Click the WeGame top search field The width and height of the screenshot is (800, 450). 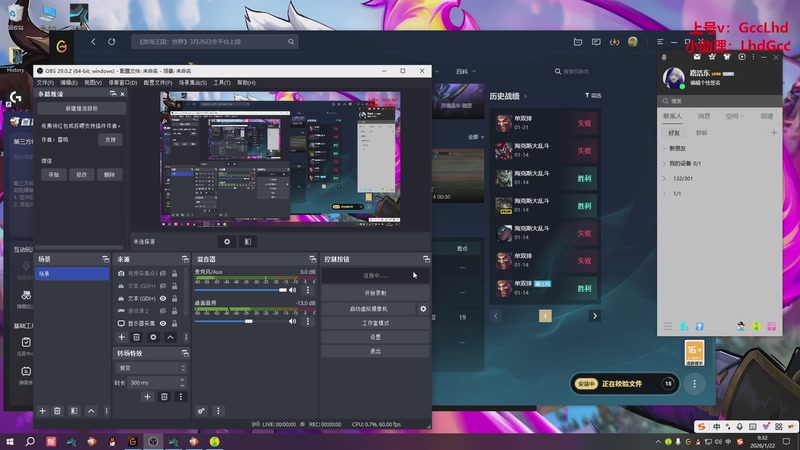coord(214,42)
